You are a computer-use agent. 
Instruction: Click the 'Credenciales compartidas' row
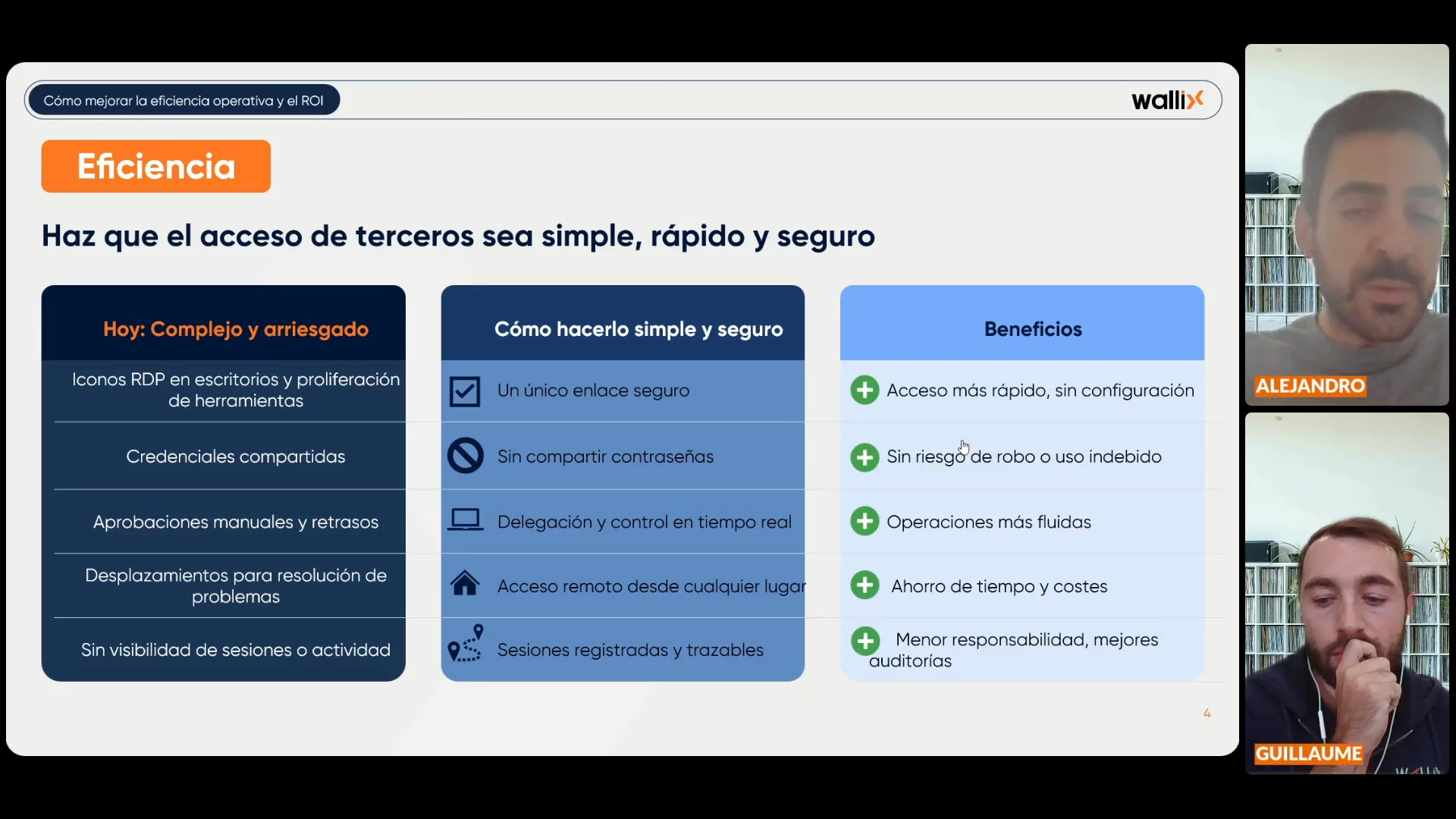tap(235, 457)
